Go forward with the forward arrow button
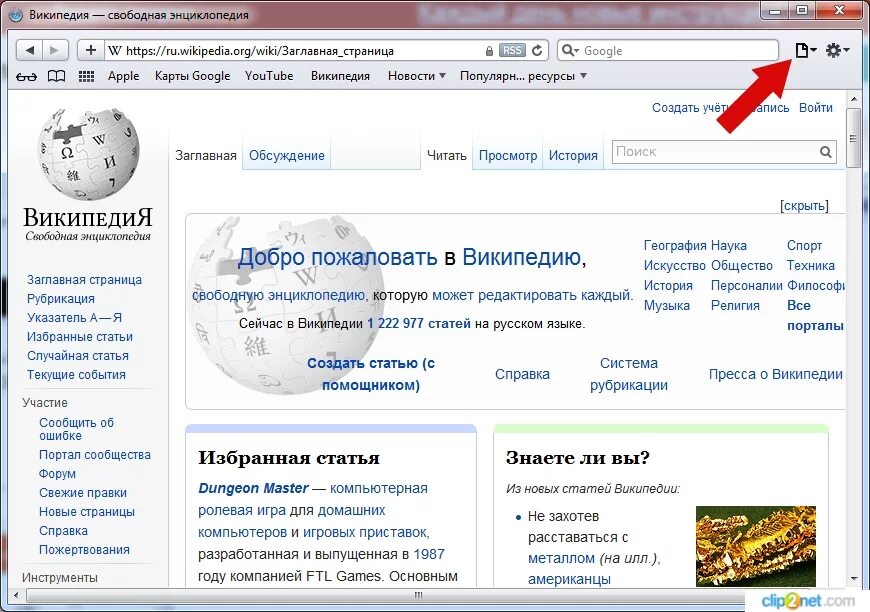The image size is (870, 612). pos(55,50)
